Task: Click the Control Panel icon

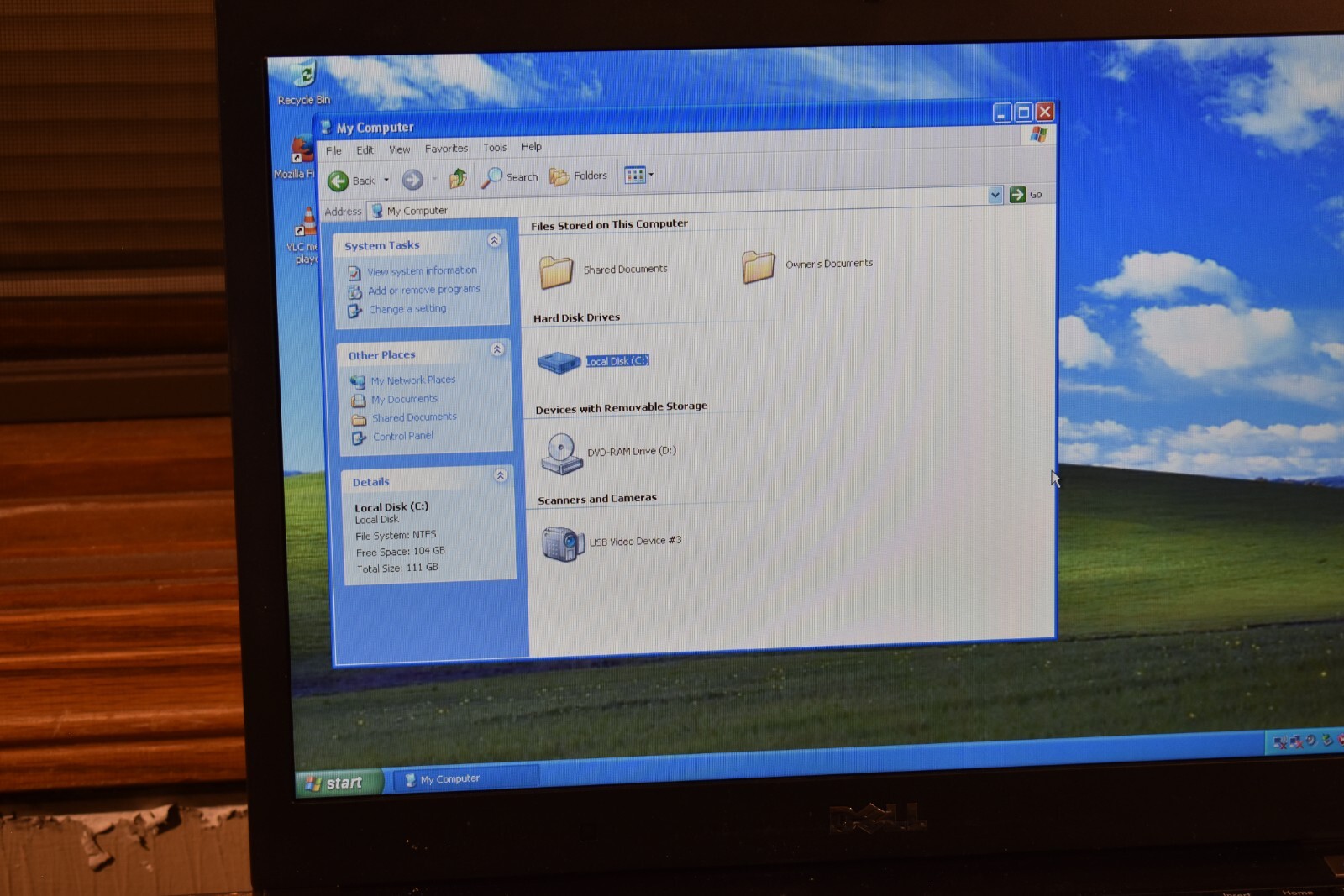Action: pyautogui.click(x=360, y=438)
